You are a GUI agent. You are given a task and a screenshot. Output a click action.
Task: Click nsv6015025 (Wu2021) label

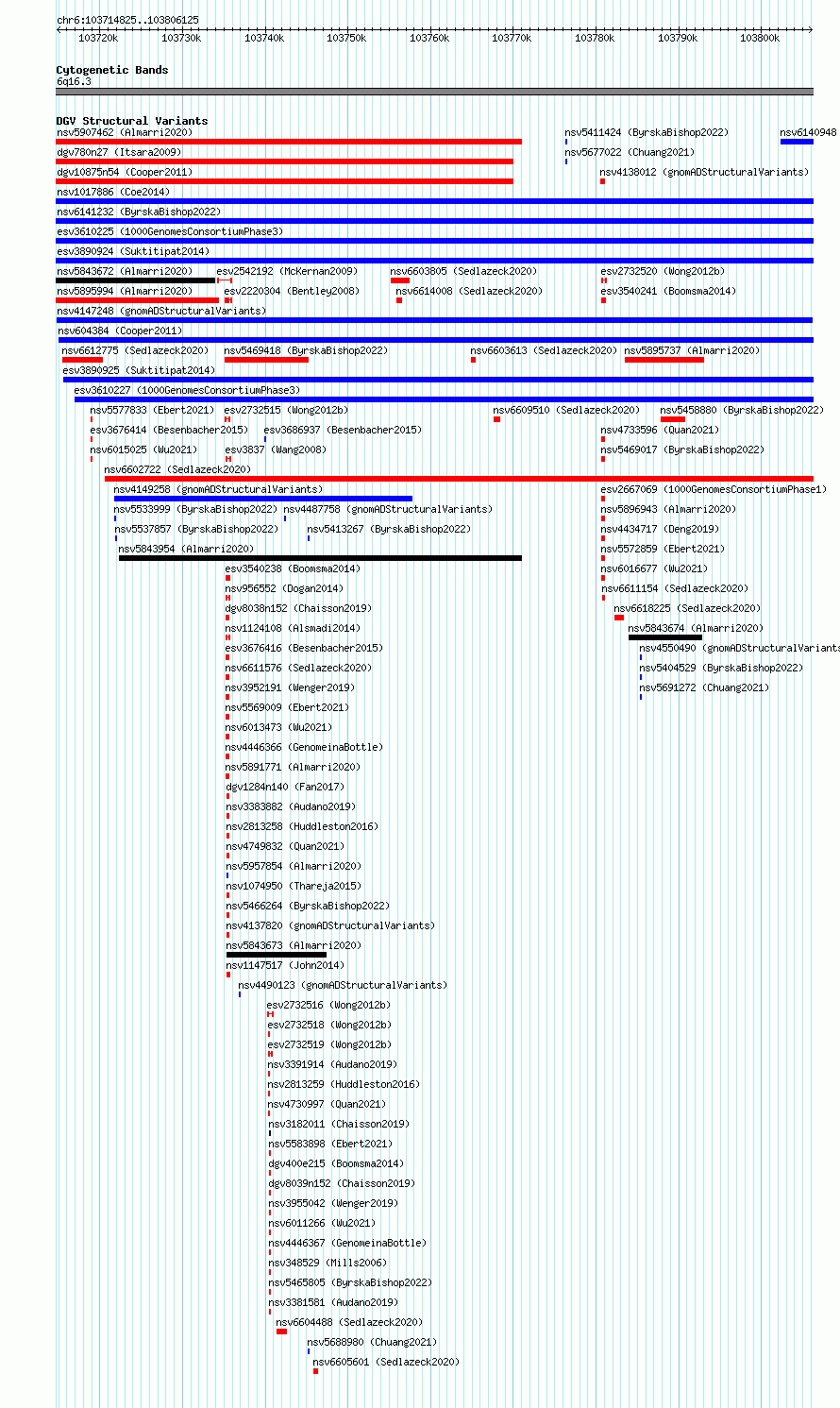144,450
